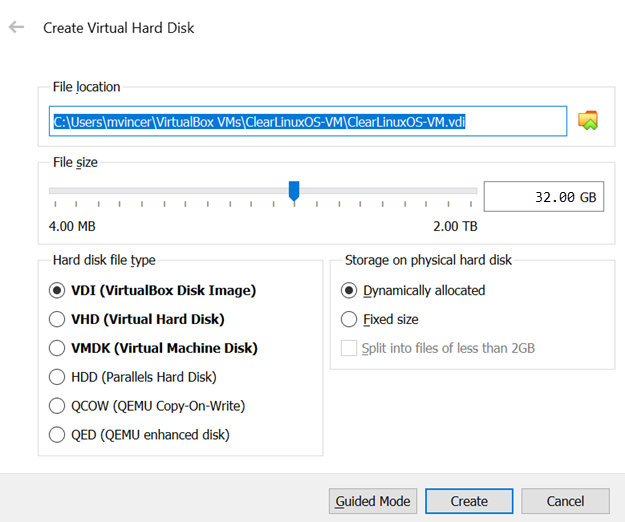The image size is (625, 522).
Task: Switch to Guided Mode
Action: 373,501
